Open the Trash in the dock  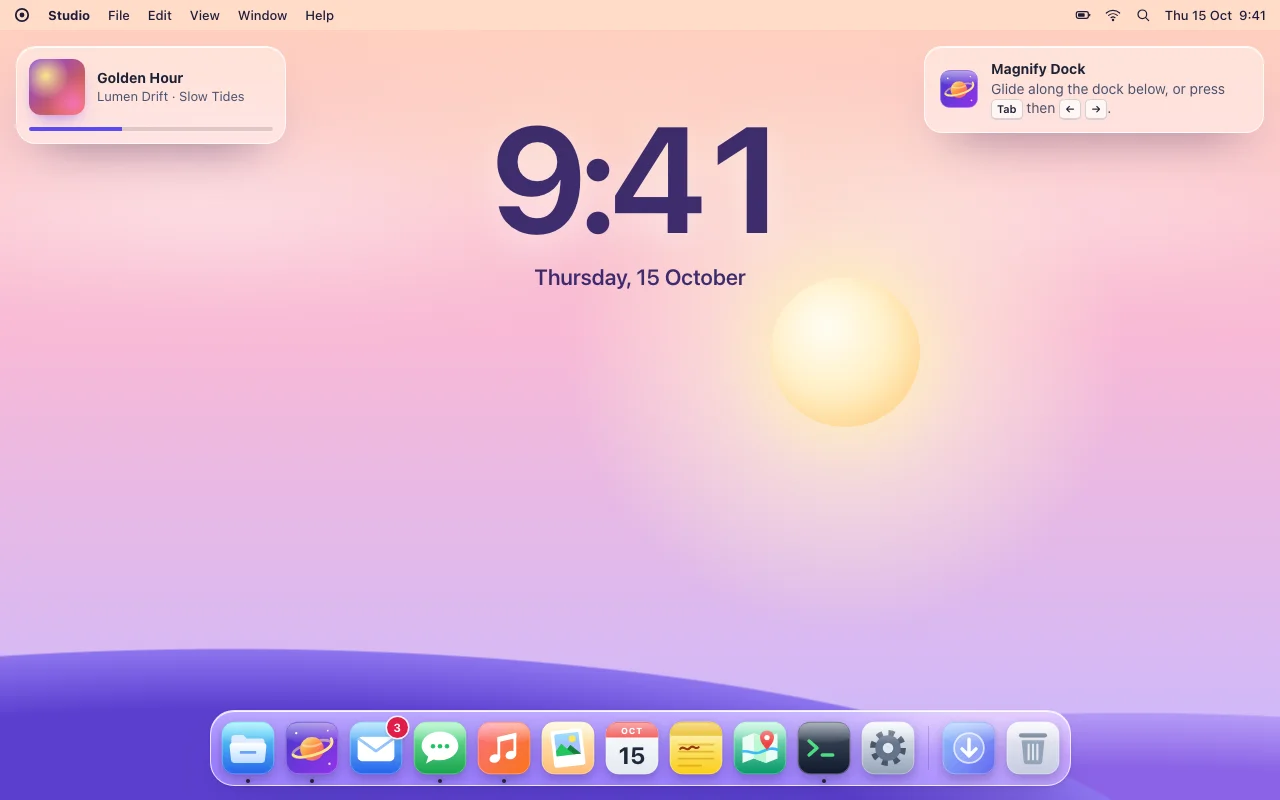tap(1032, 748)
